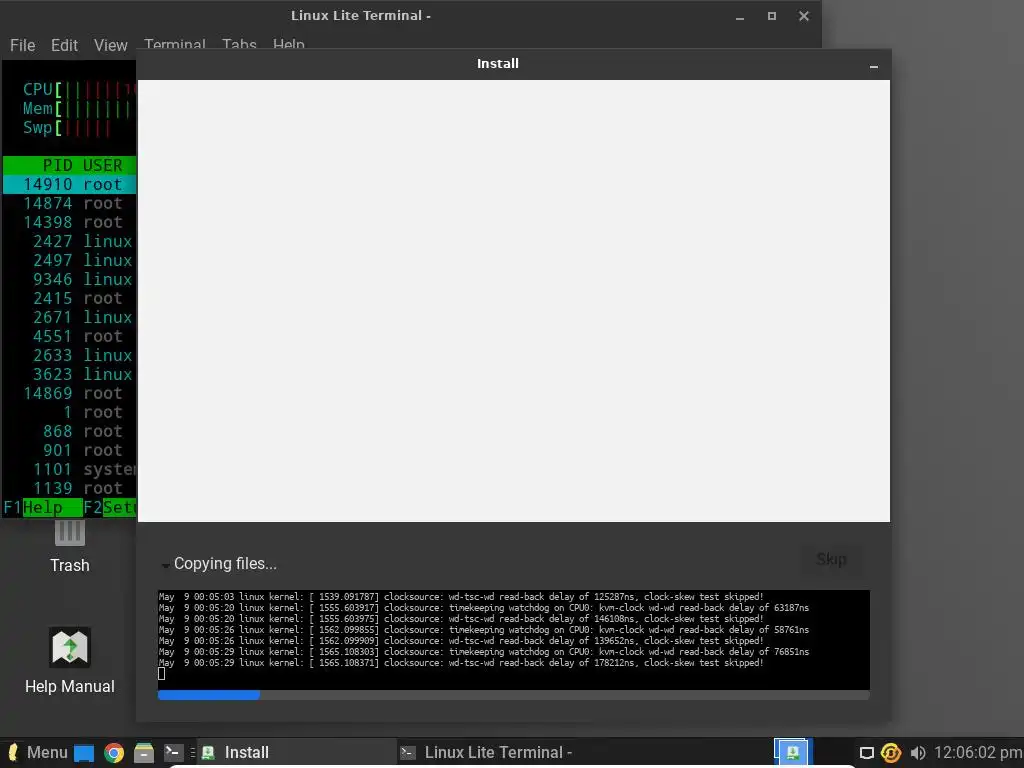Click the clock showing 12:06:02 pm
Image resolution: width=1024 pixels, height=768 pixels.
[x=978, y=752]
